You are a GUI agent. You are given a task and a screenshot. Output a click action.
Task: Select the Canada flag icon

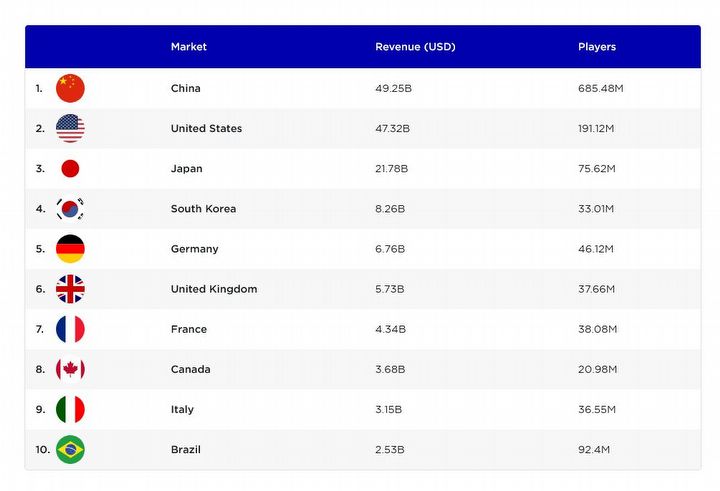click(x=70, y=369)
